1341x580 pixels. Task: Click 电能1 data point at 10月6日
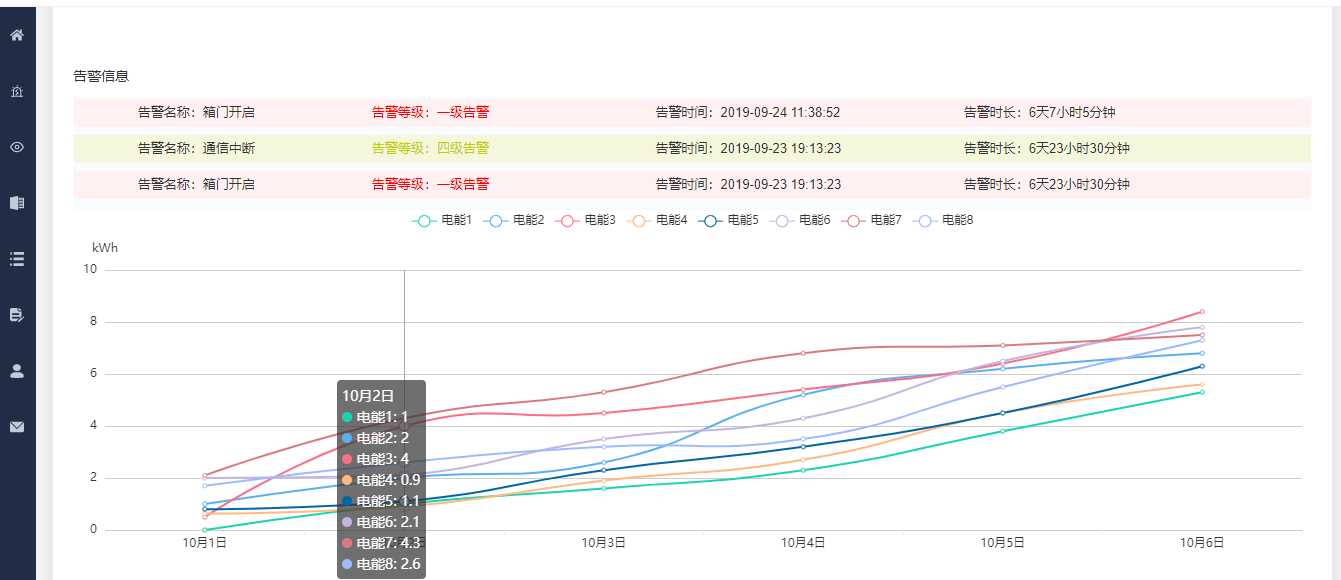point(1202,392)
